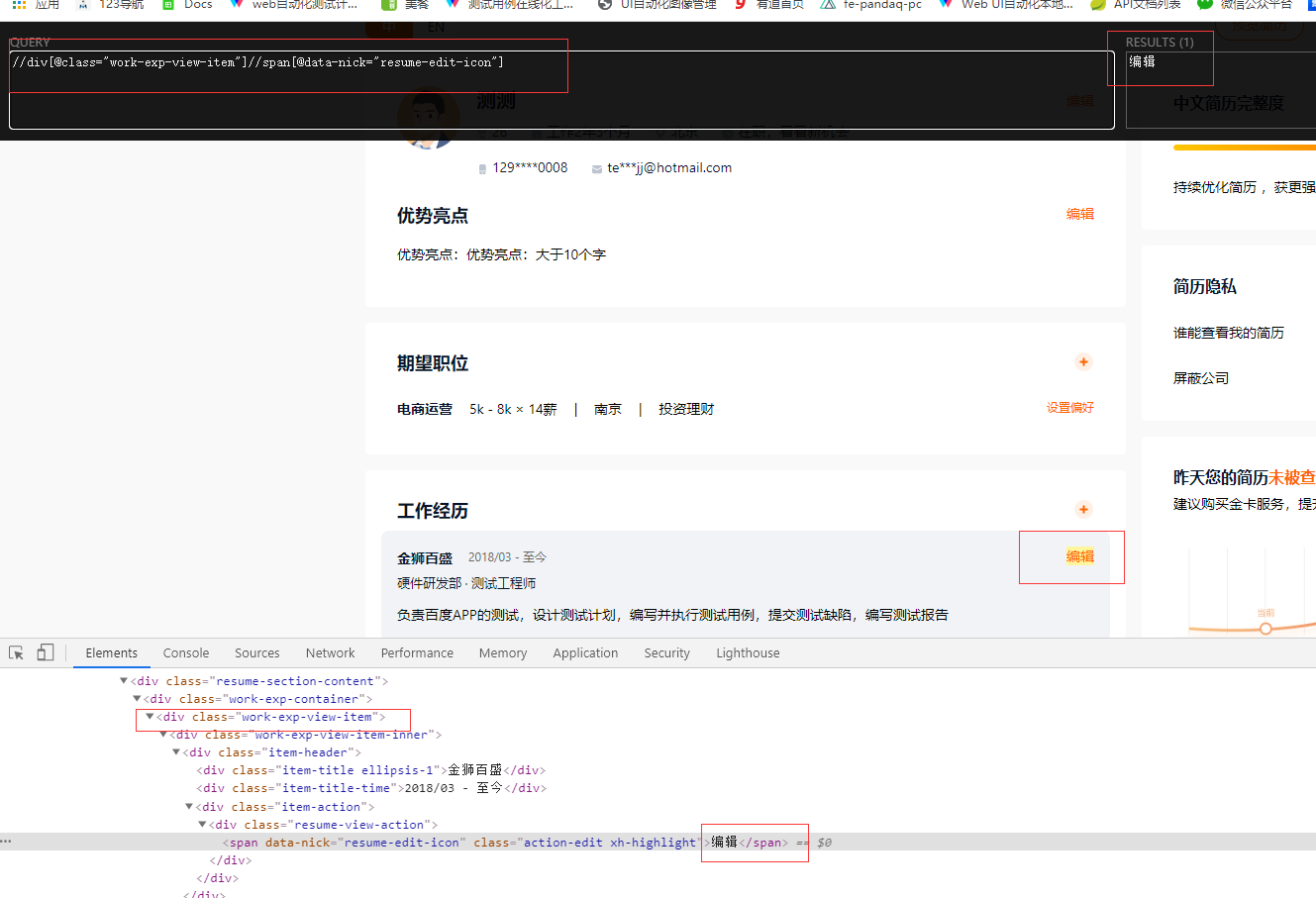1316x898 pixels.
Task: Switch to the Network tab
Action: click(x=330, y=652)
